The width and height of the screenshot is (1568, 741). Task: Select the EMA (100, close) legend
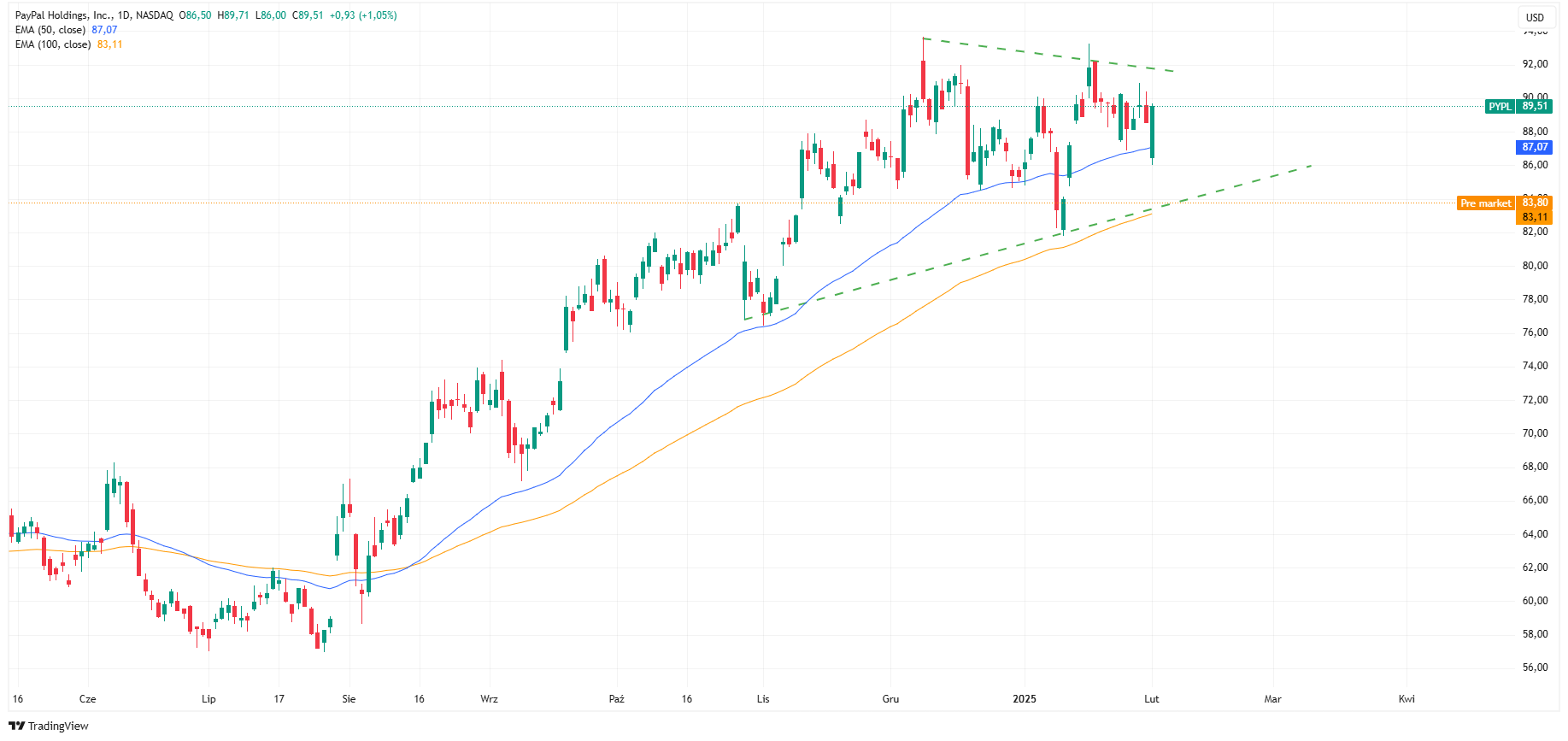tap(53, 44)
